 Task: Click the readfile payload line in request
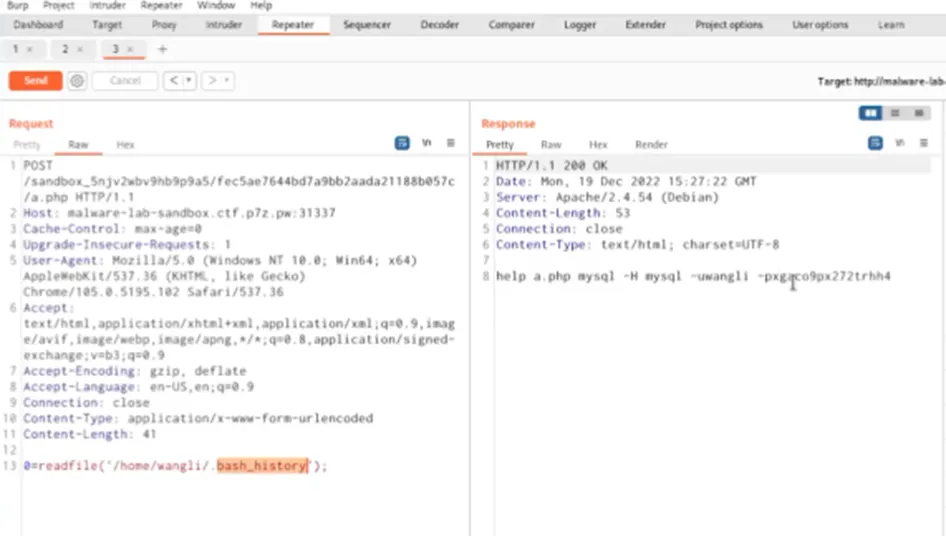click(x=176, y=466)
